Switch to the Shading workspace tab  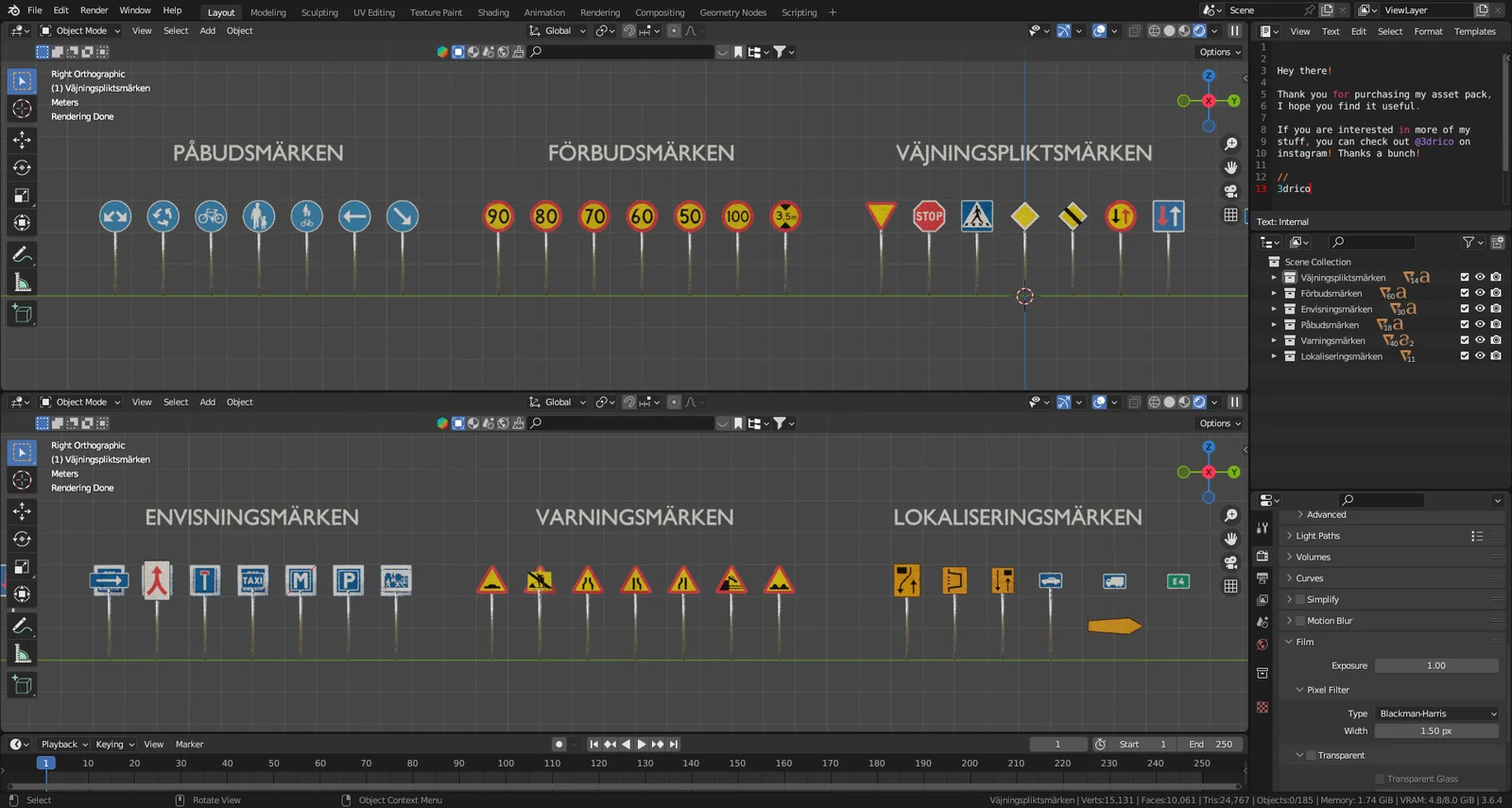coord(492,12)
